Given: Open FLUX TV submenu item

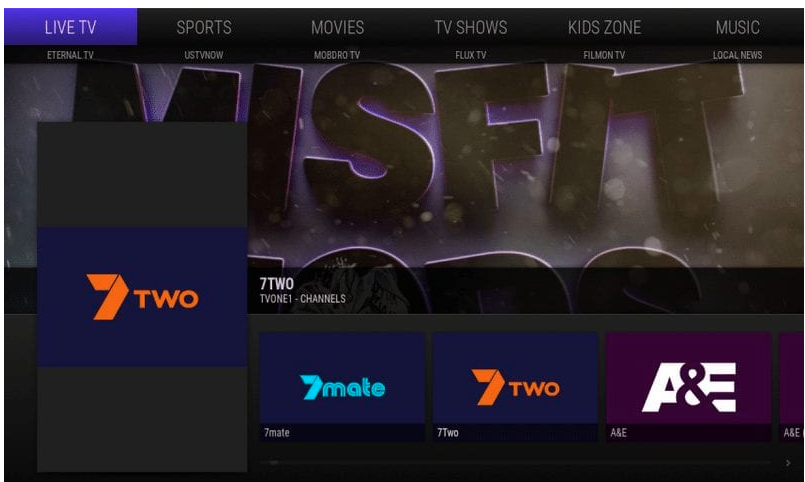Looking at the screenshot, I should tap(471, 55).
